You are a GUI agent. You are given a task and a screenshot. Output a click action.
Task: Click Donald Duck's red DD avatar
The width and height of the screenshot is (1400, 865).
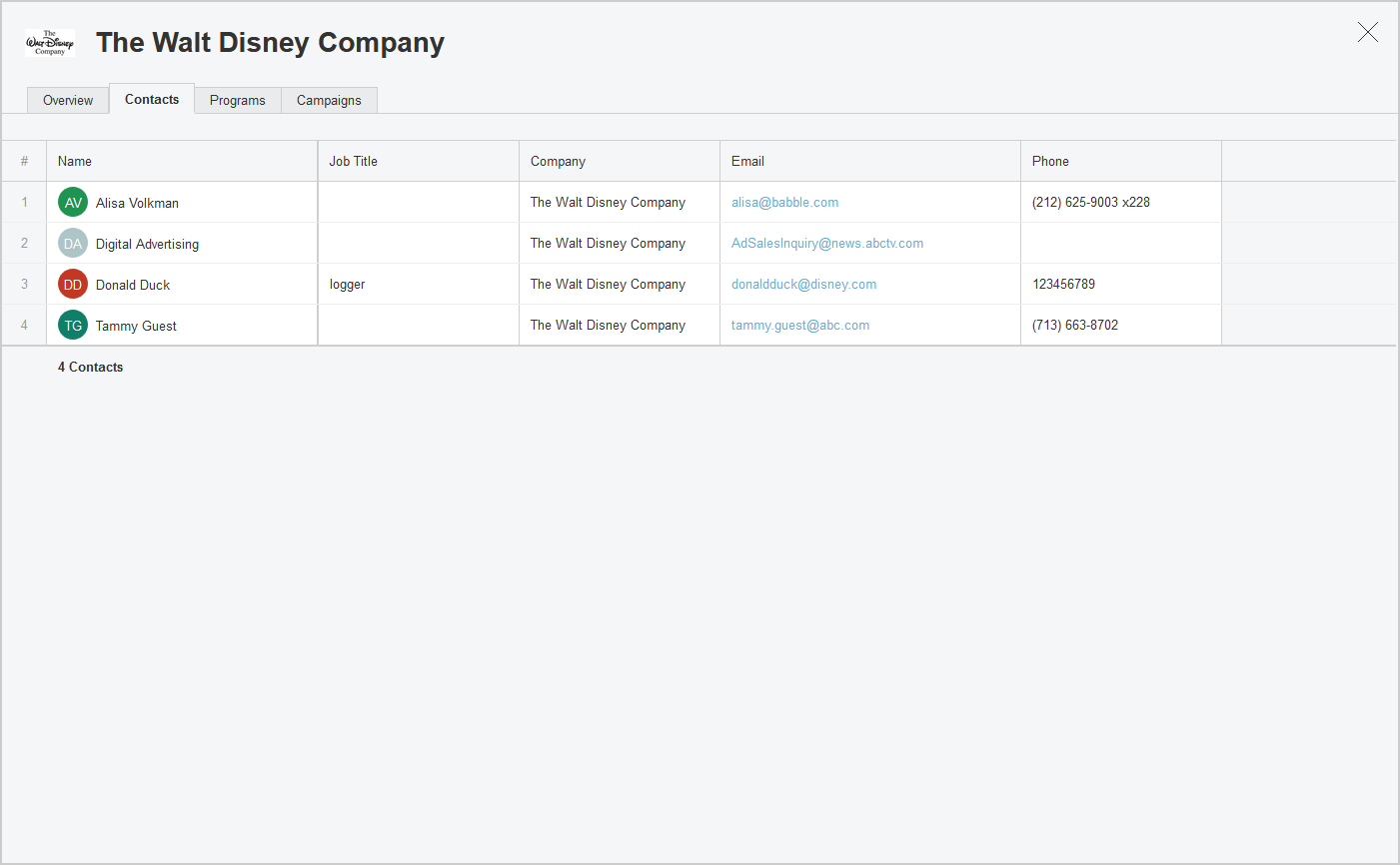[73, 285]
